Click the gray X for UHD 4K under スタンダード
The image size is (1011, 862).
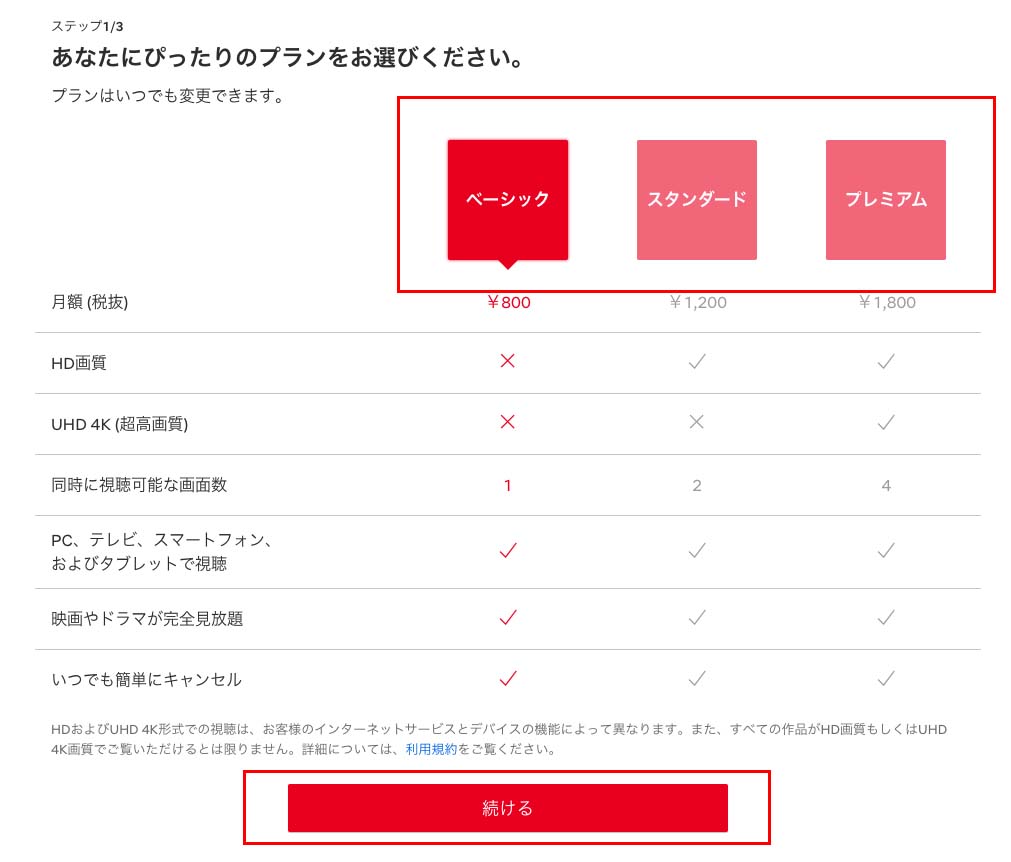click(696, 422)
